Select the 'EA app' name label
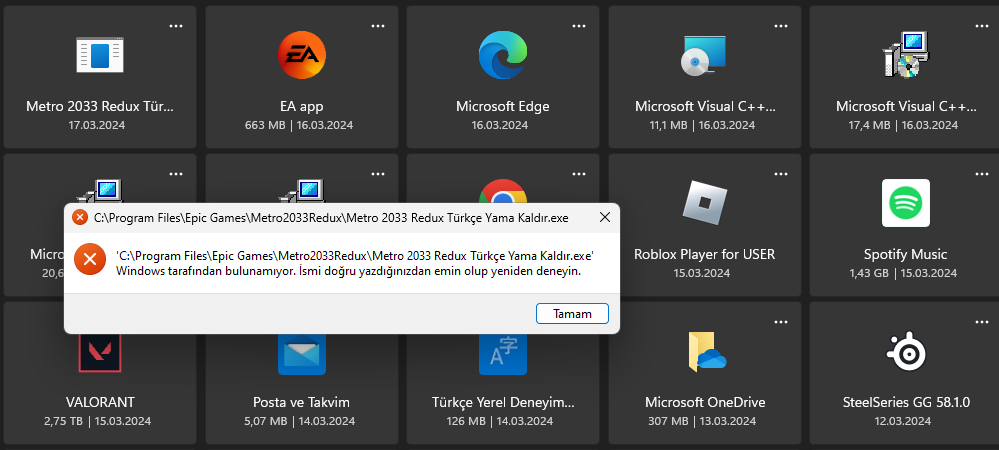 click(302, 106)
